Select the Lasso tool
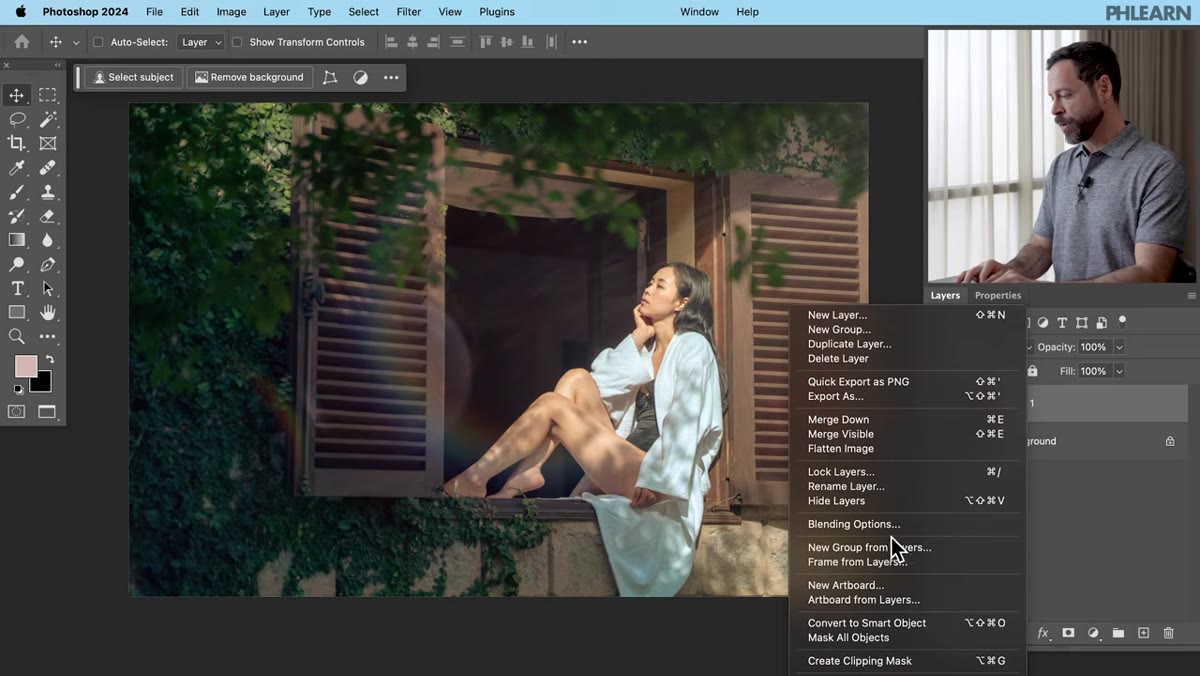The image size is (1200, 676). [x=16, y=119]
